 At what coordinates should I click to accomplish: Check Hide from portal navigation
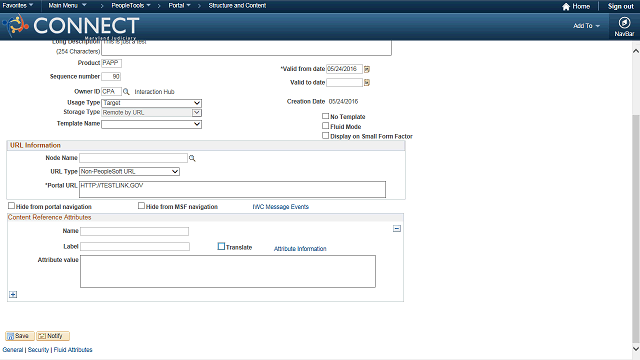[x=11, y=206]
